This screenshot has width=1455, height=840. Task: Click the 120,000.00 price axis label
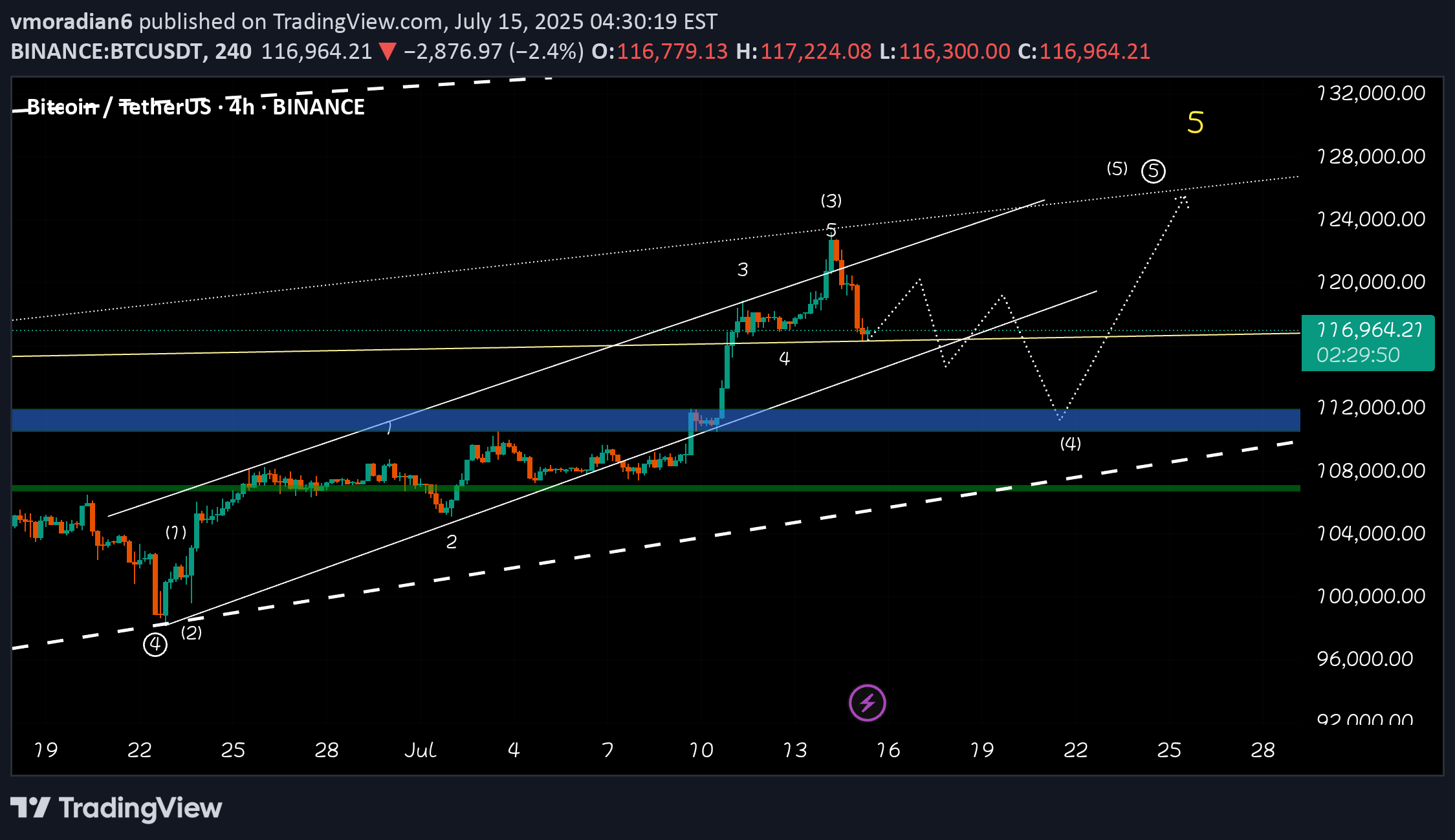point(1371,282)
